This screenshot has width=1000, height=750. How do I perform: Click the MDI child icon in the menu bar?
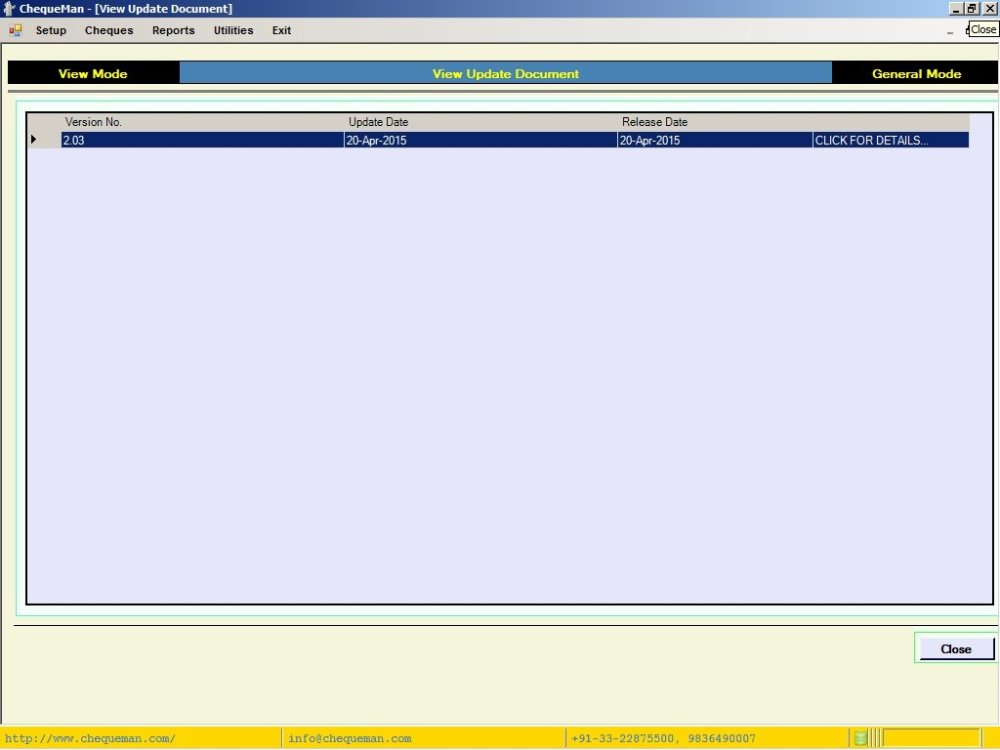coord(15,30)
